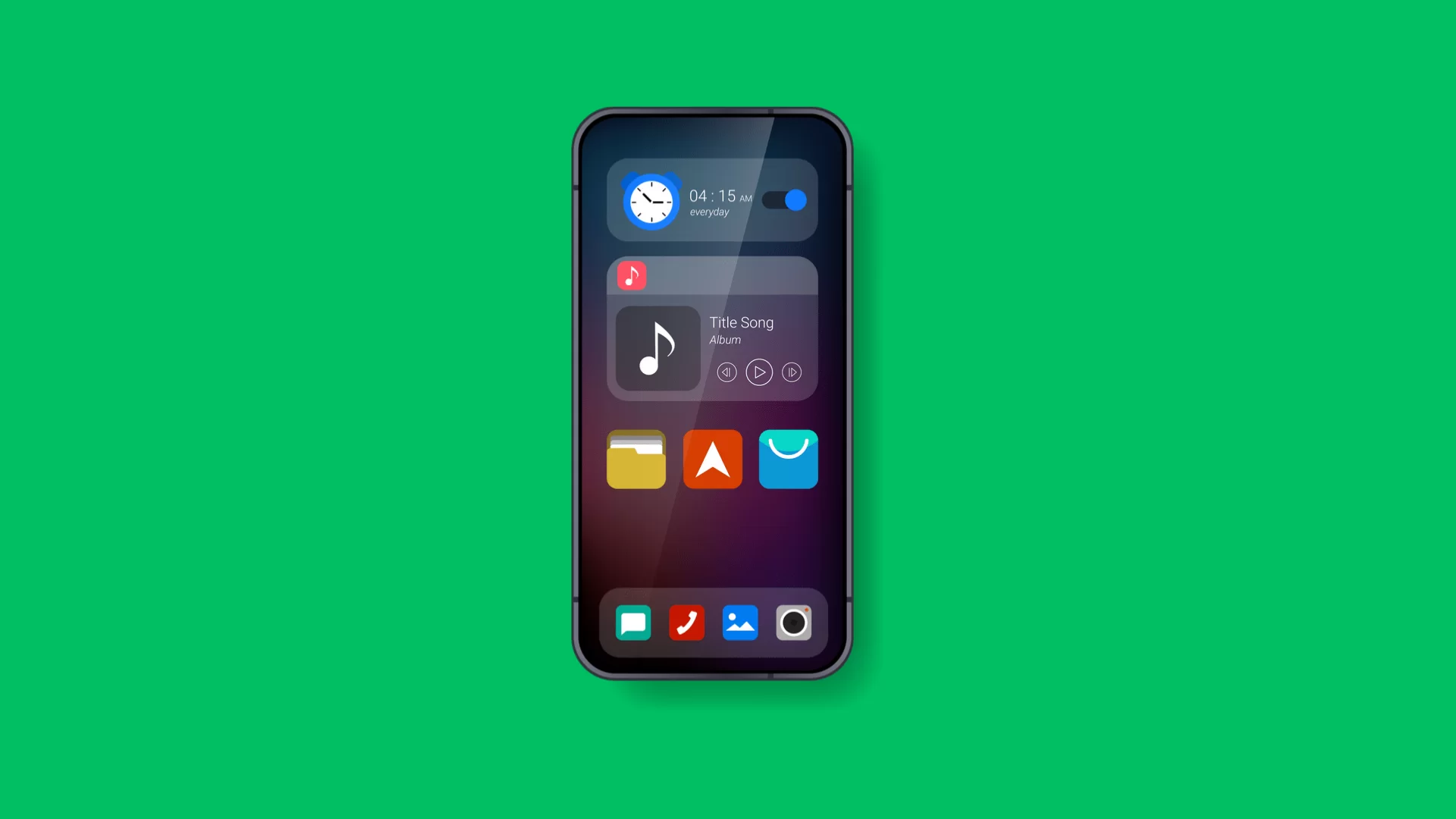
Task: Open the Messages app in dock
Action: [633, 623]
